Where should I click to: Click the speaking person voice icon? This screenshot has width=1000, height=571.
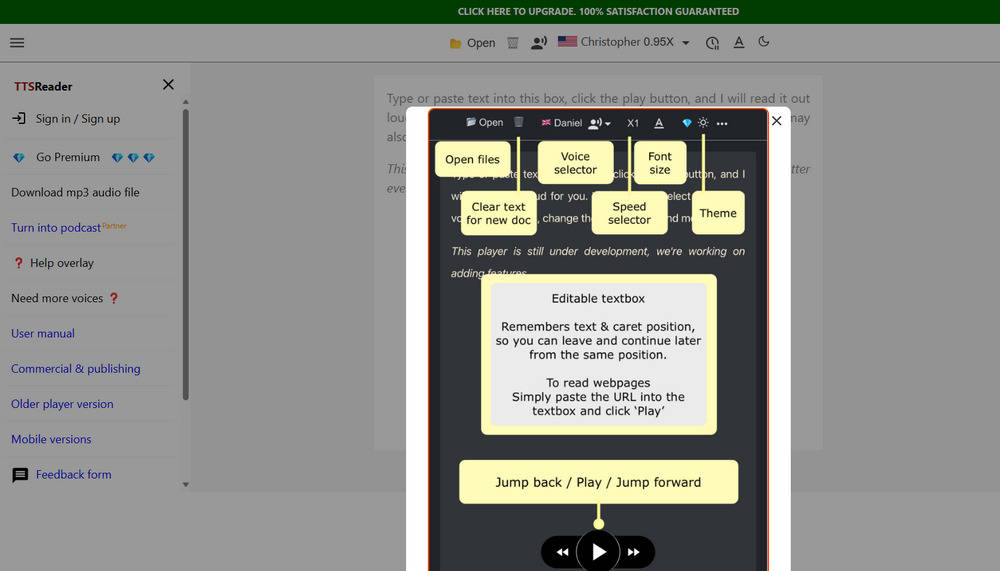click(539, 43)
